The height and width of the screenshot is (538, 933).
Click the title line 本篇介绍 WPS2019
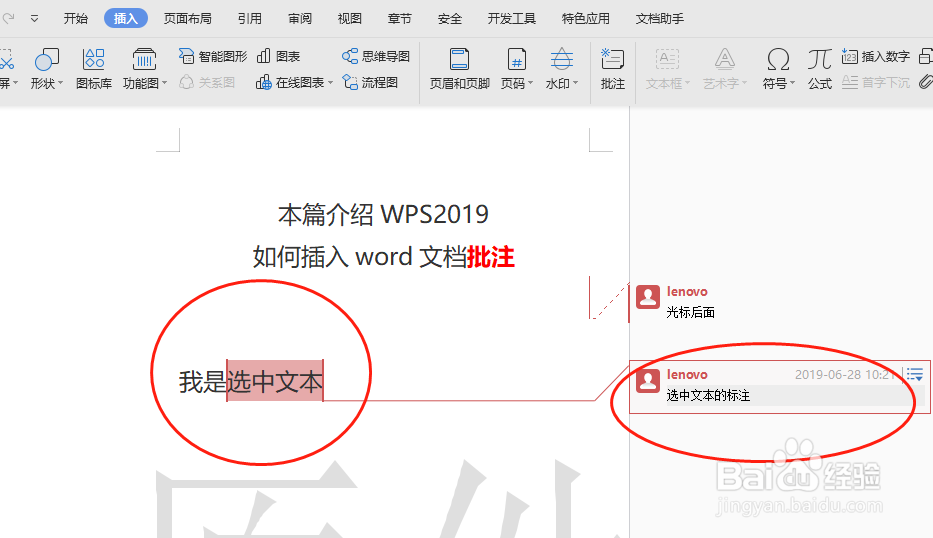click(x=383, y=214)
